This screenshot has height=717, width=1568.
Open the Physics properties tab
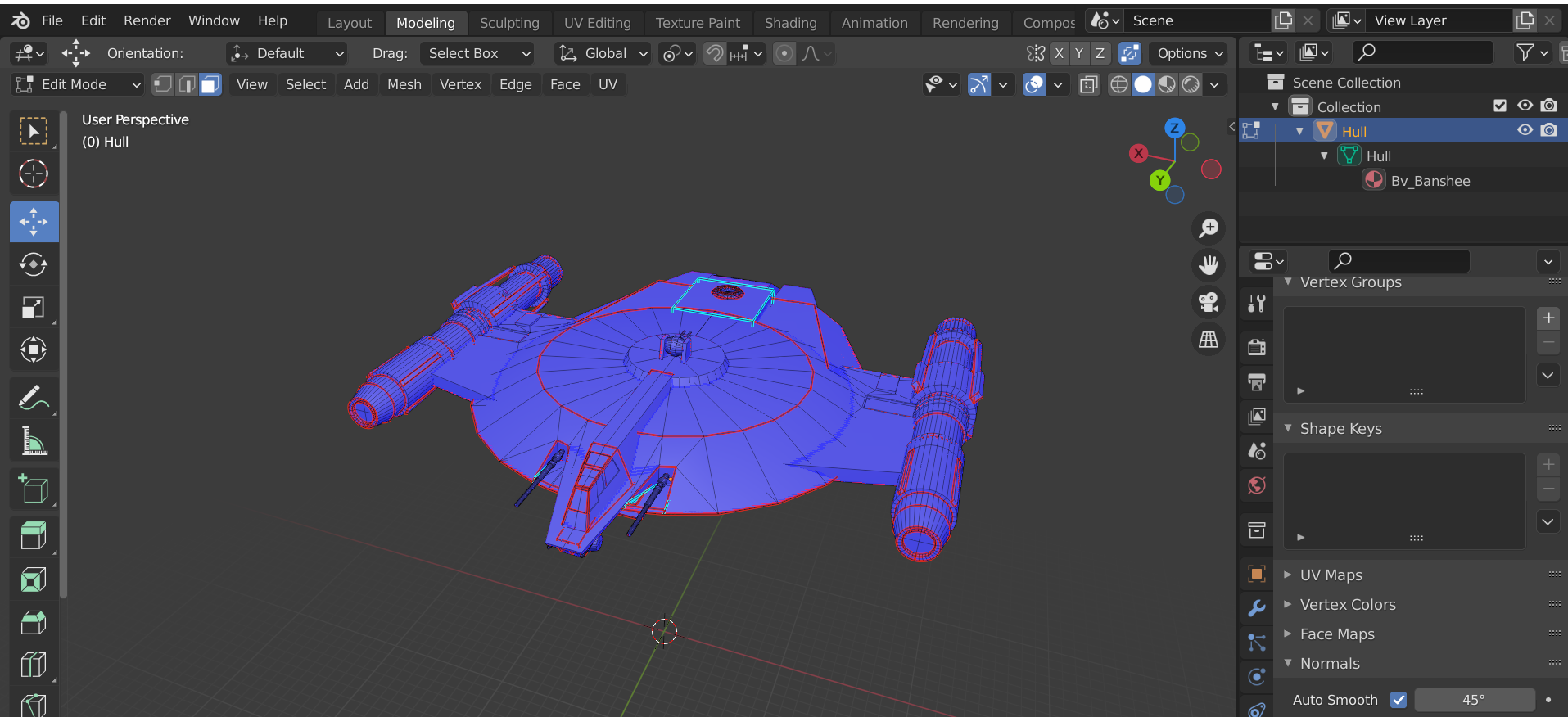tap(1257, 677)
